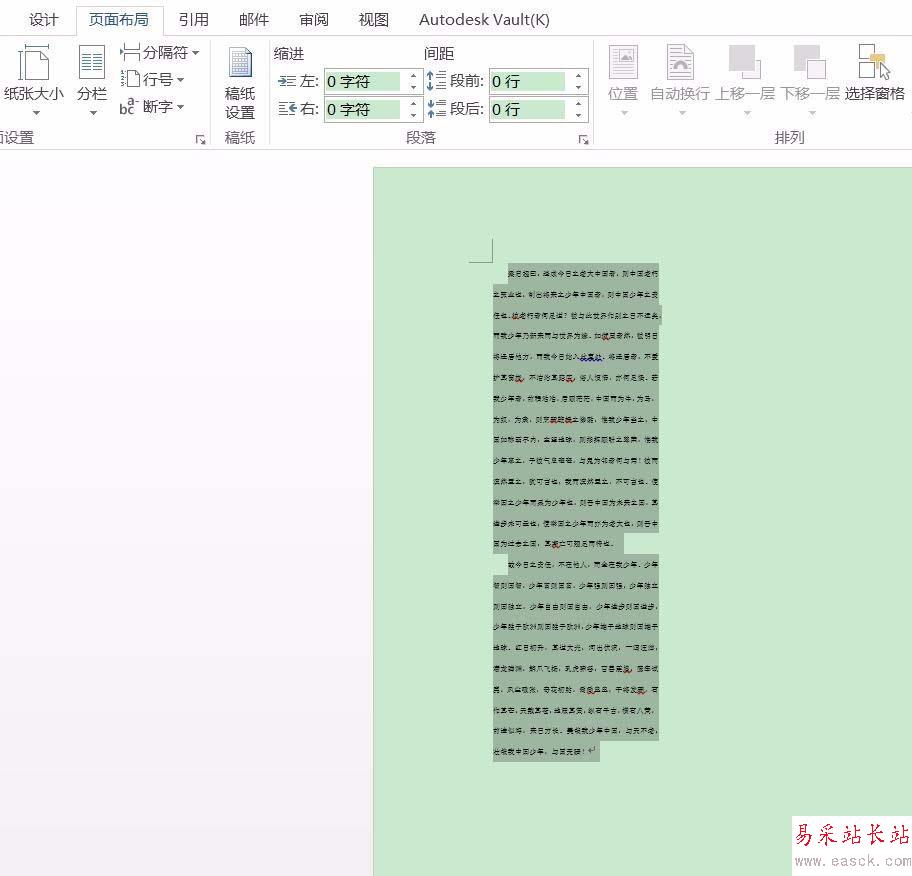This screenshot has height=876, width=912.
Task: Open 稿纸设置 manuscript paper settings
Action: tap(240, 82)
